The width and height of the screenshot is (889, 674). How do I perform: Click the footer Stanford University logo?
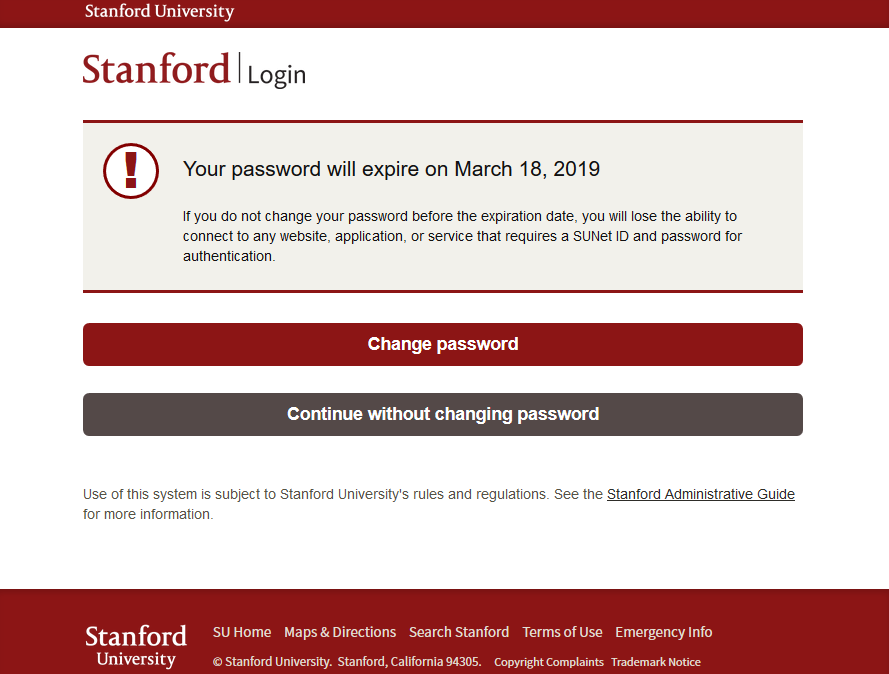pos(136,646)
